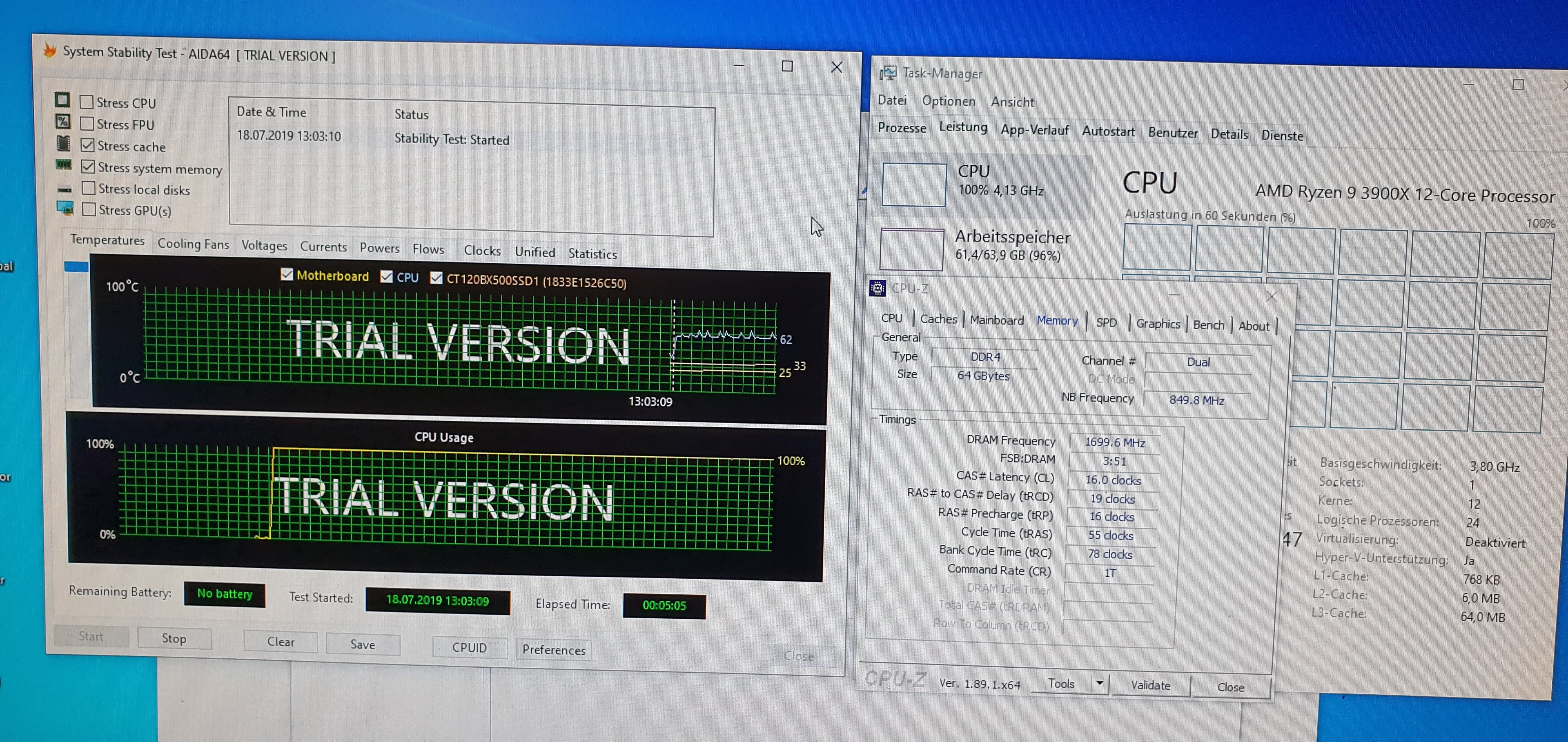Click the Stress CPU processor icon
1568x742 pixels.
tap(62, 99)
